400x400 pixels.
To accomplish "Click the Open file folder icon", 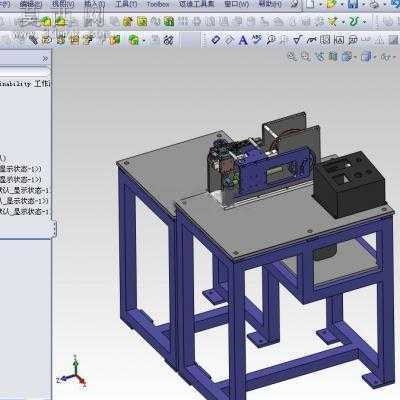I will click(x=332, y=4).
